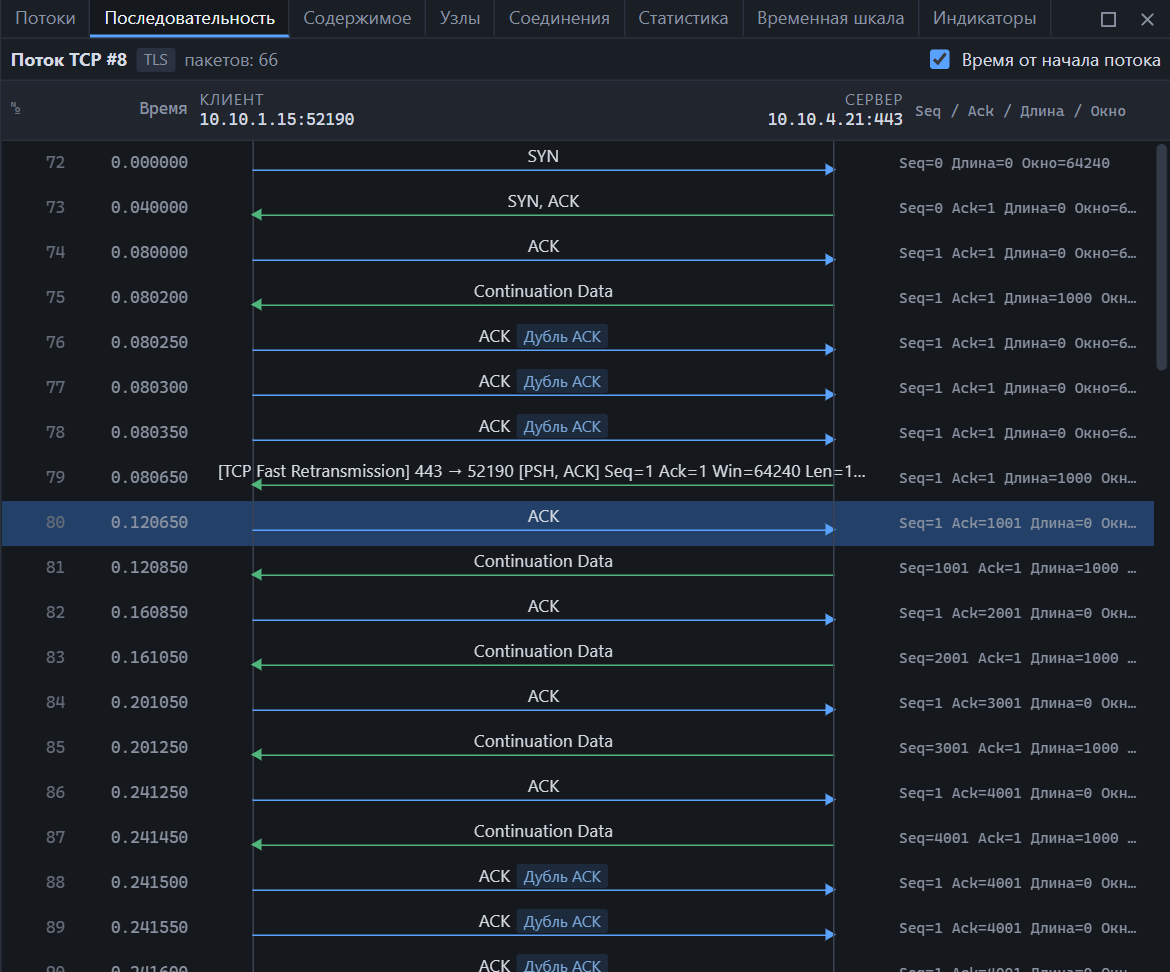Open the Статистика tab

683,18
